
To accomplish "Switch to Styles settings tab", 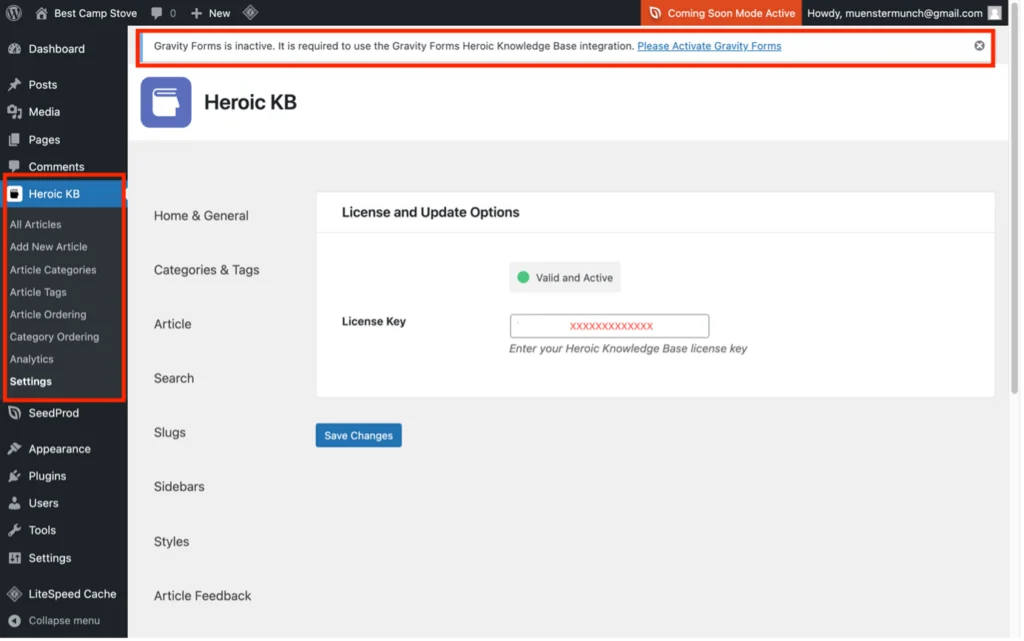I will [171, 542].
